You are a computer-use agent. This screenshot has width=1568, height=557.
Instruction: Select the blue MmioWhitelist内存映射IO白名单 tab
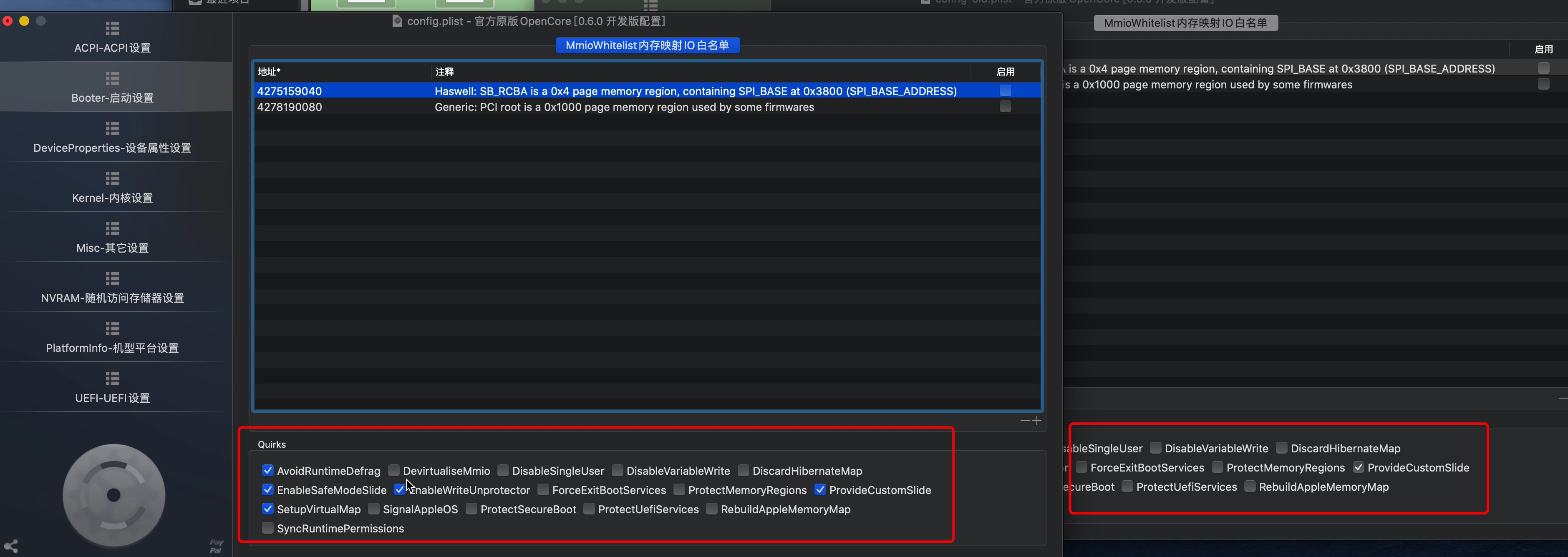647,45
